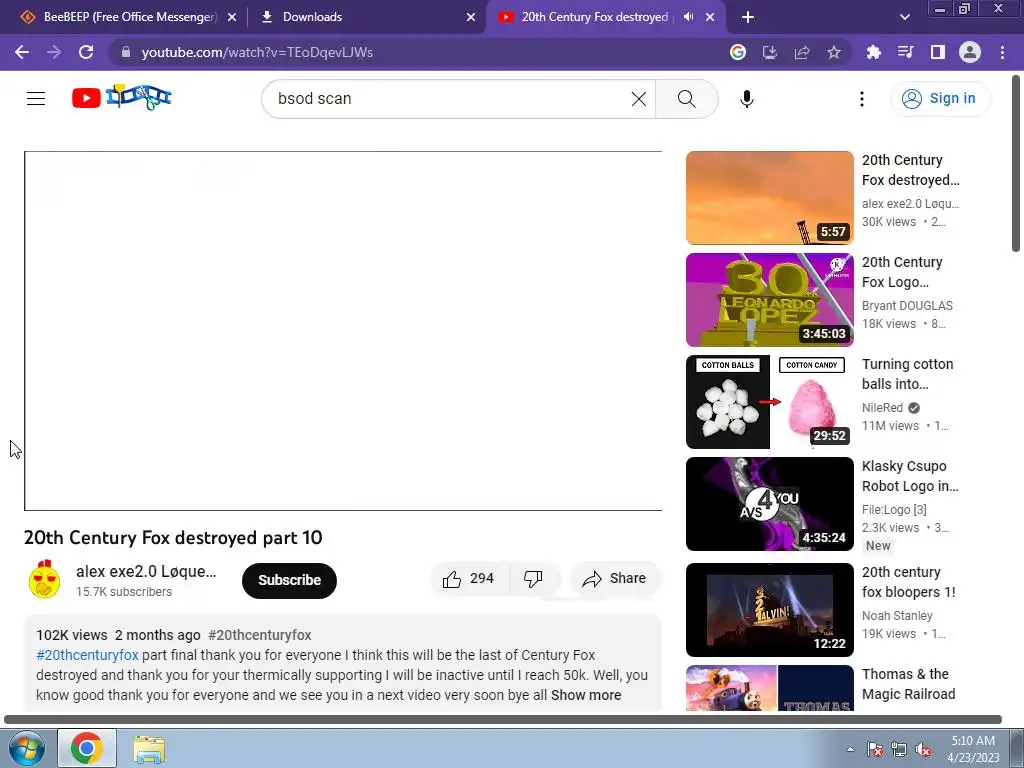Screen dimensions: 1024x768
Task: Click the address bar URL
Action: pyautogui.click(x=257, y=52)
